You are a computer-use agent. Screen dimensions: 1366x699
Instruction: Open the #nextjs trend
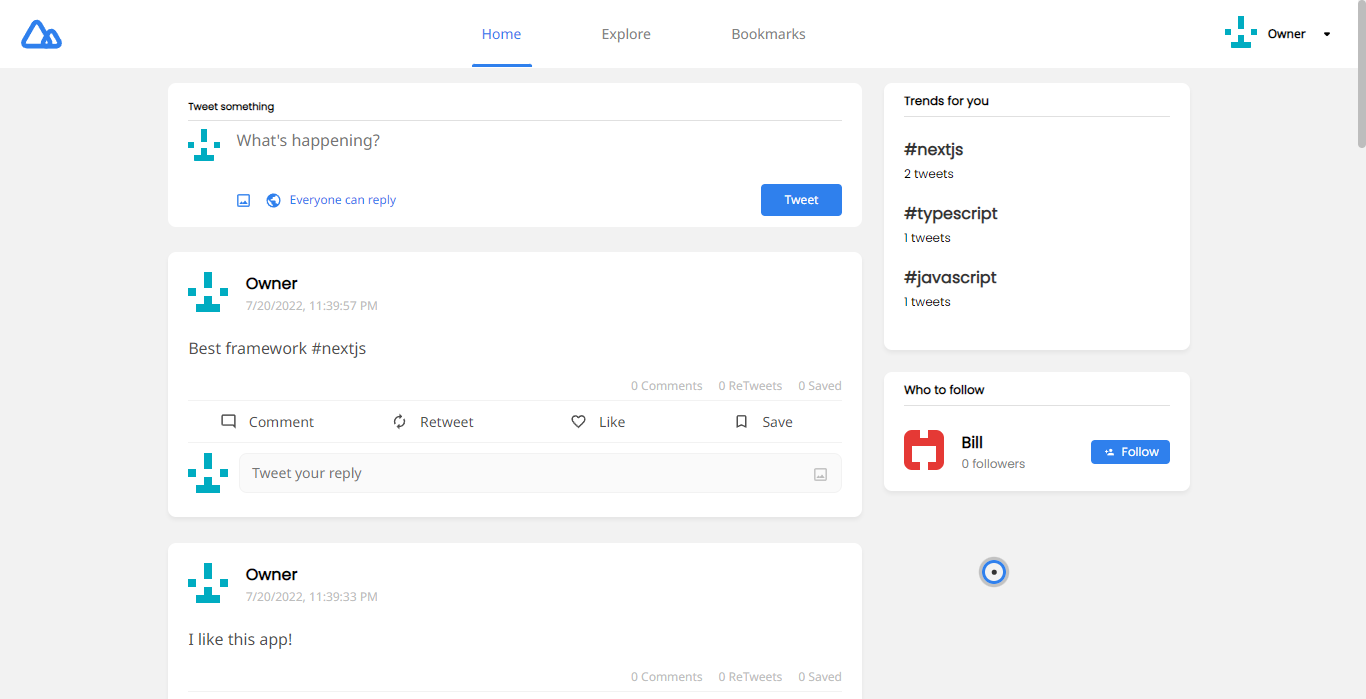933,150
